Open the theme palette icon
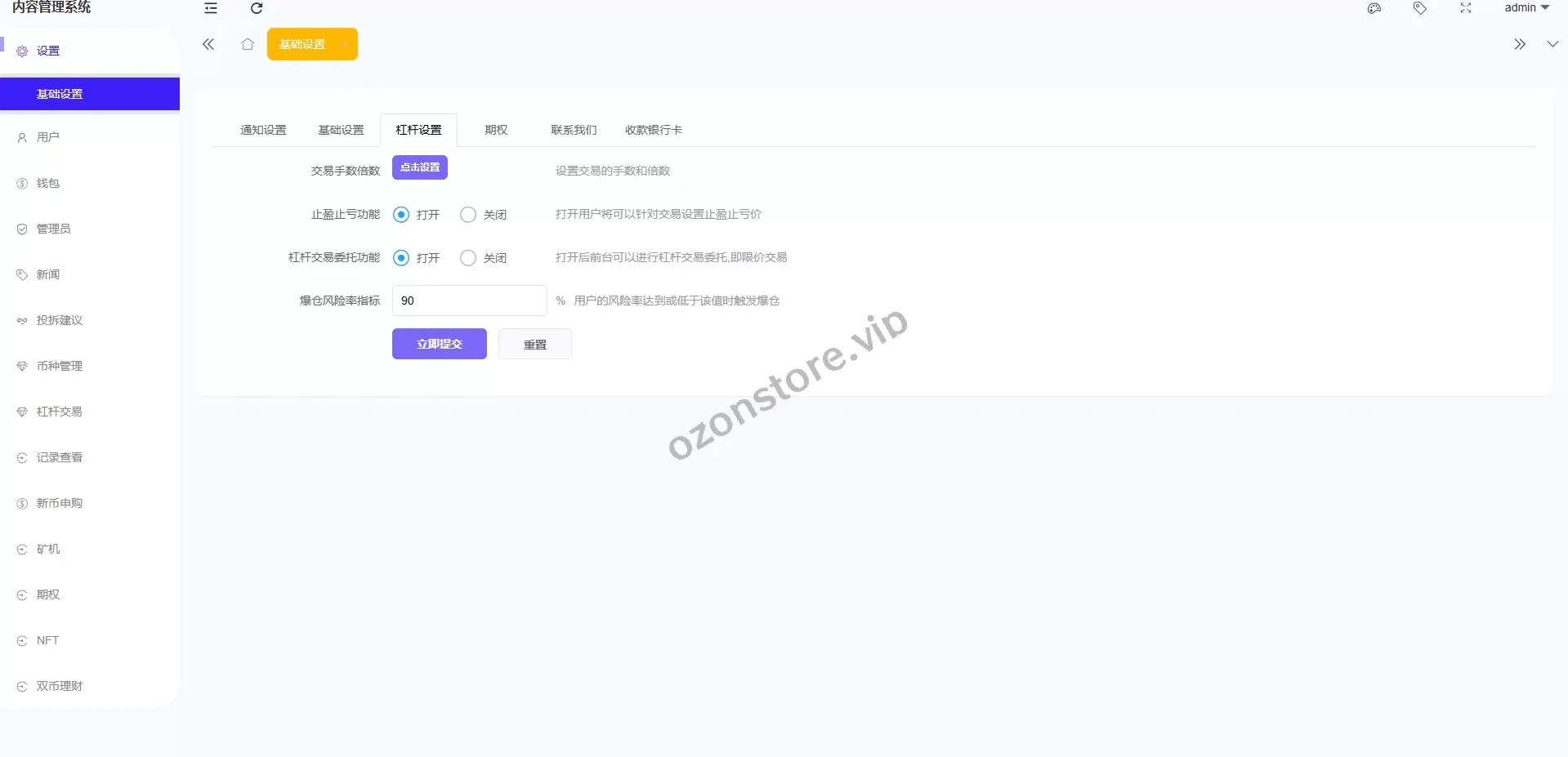This screenshot has width=1568, height=757. coord(1374,8)
